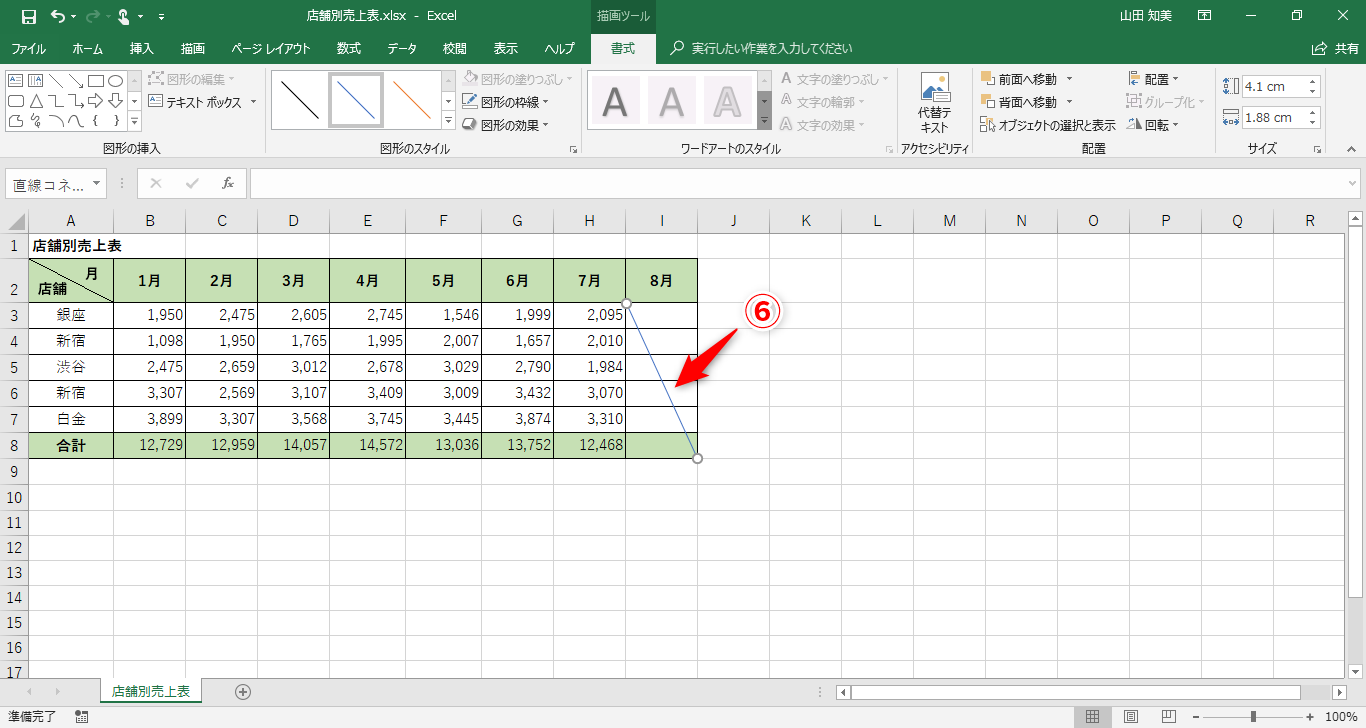The height and width of the screenshot is (728, 1366).
Task: Choose the oval shape
Action: coord(115,80)
